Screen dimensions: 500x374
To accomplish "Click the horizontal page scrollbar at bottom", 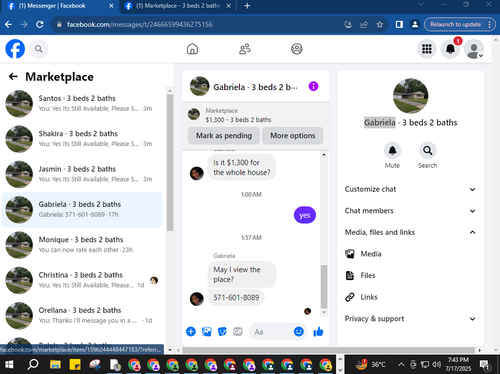I will (328, 350).
